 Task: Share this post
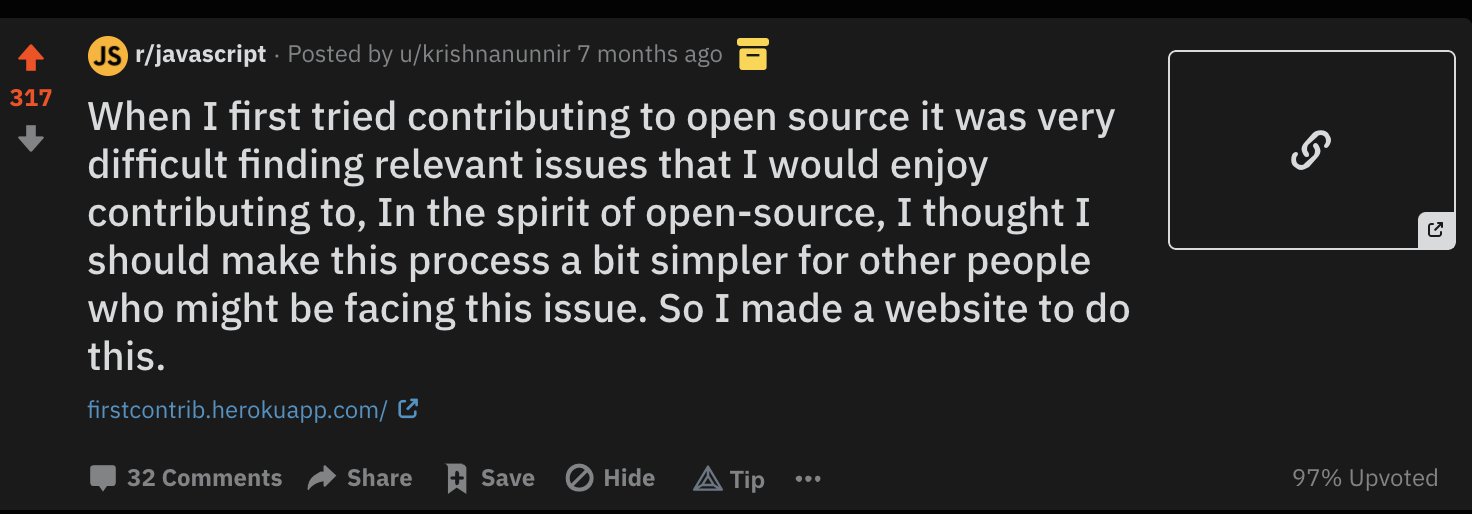pyautogui.click(x=360, y=478)
